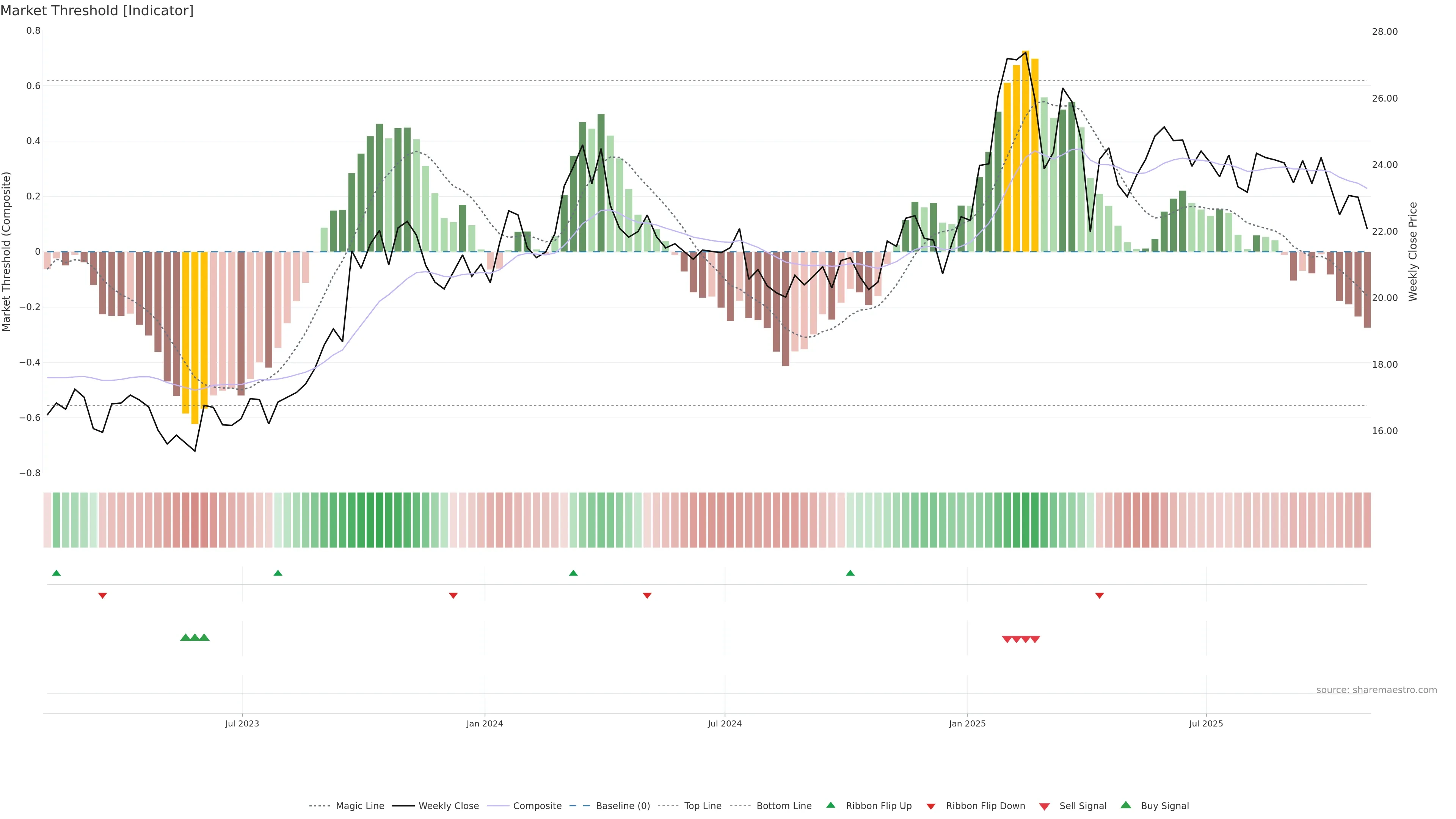Screen dimensions: 1456x819
Task: Click first green Ribbon Flip Up marker
Action: click(x=56, y=573)
